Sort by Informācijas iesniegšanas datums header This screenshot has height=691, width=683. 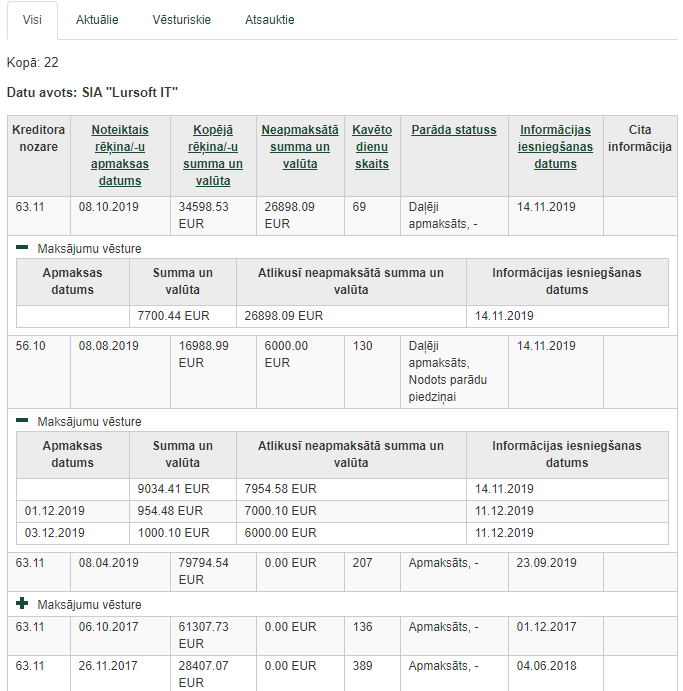555,146
